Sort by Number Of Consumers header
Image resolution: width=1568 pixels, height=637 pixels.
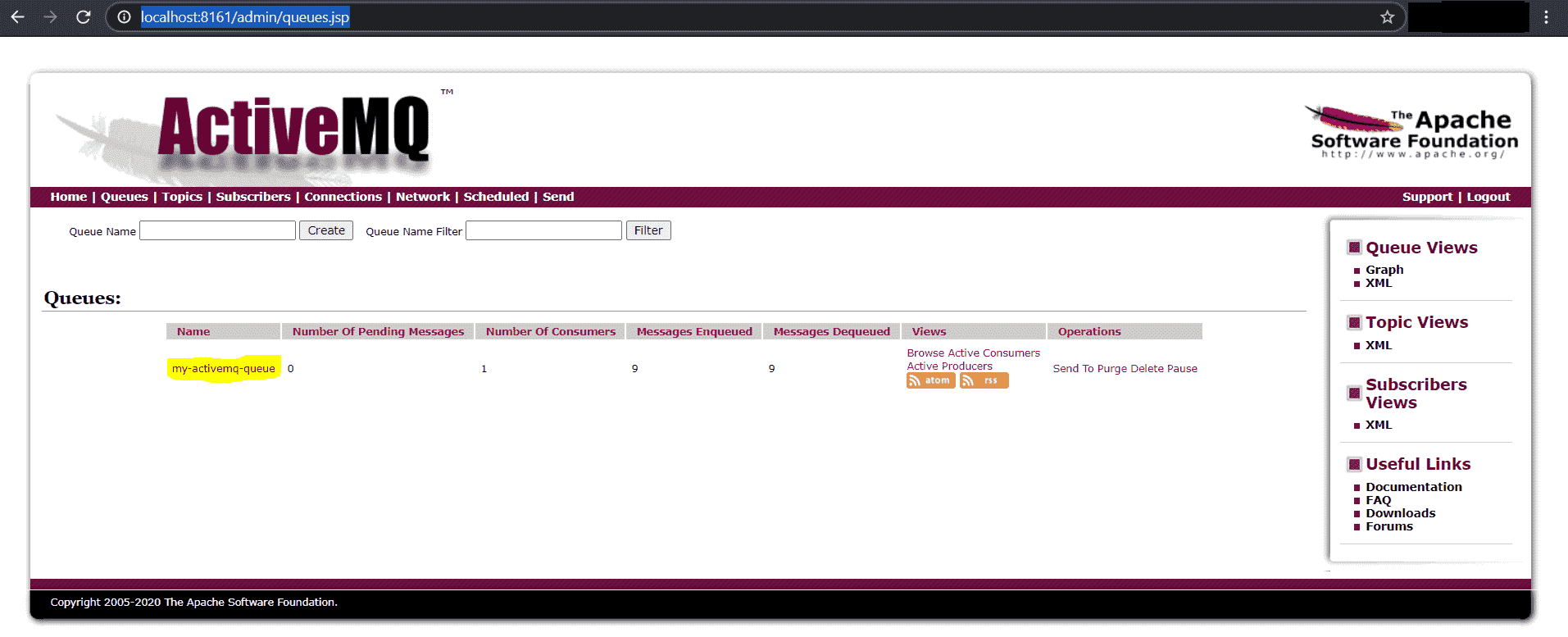tap(551, 331)
